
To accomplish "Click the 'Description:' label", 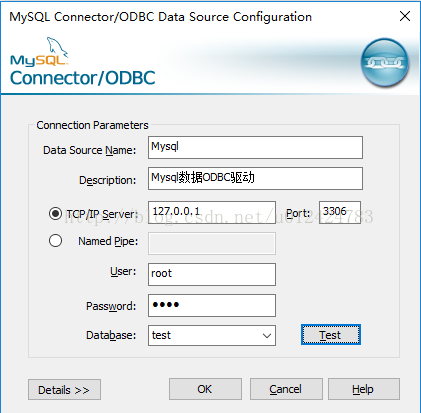I will 107,180.
